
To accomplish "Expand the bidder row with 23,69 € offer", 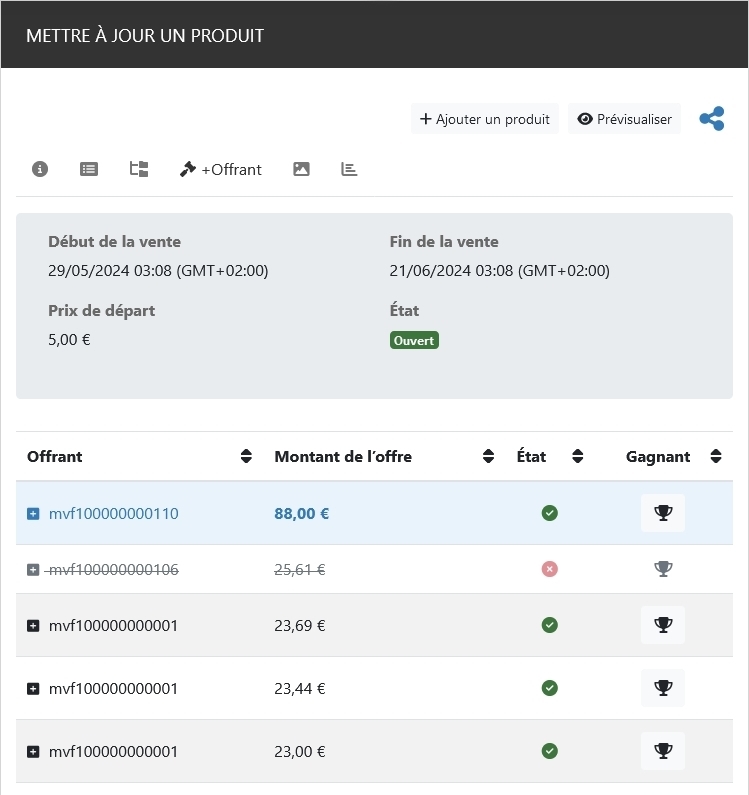I will click(x=33, y=625).
